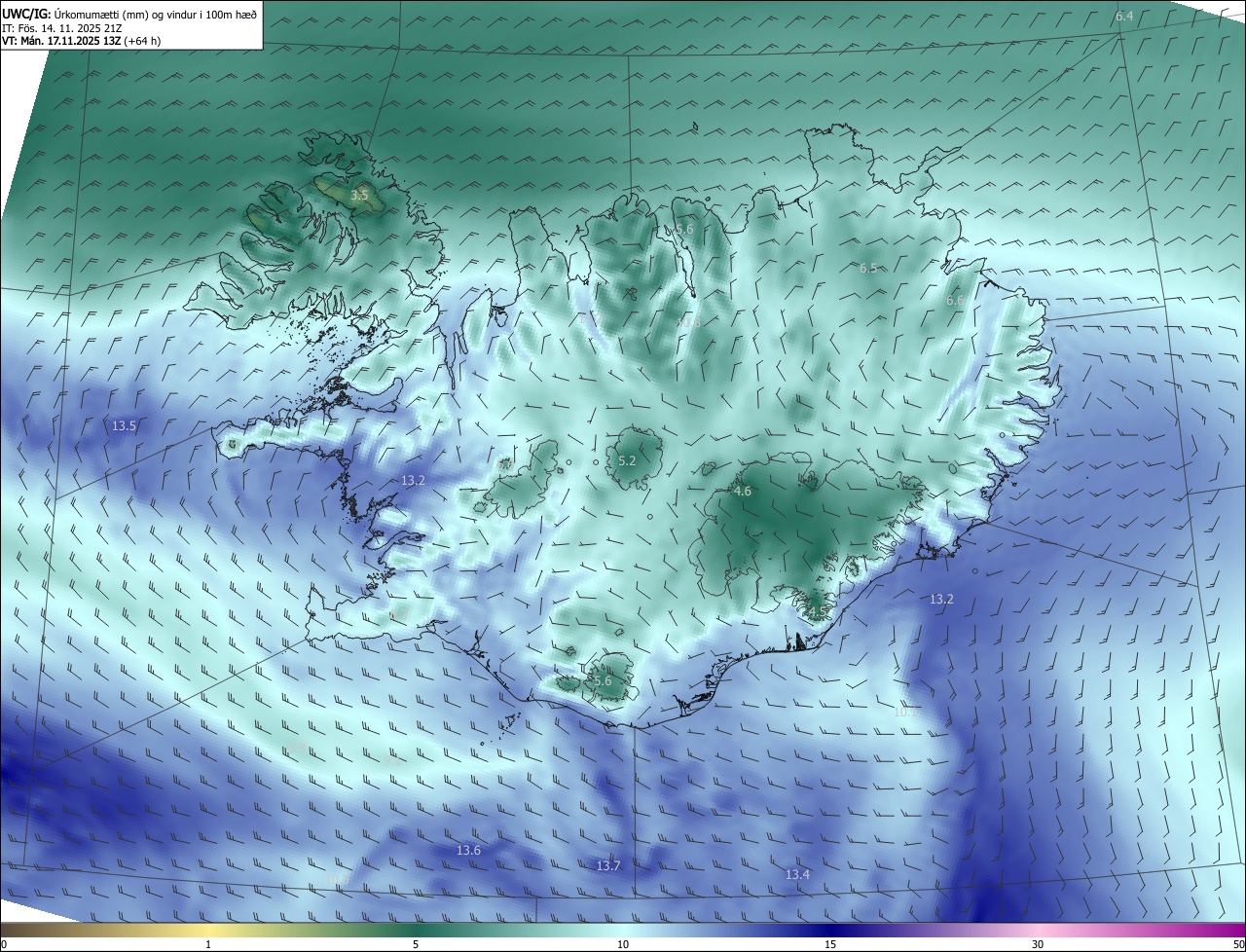Click the 13.2 label off the southeast coast
Image resolution: width=1246 pixels, height=952 pixels.
coord(941,599)
